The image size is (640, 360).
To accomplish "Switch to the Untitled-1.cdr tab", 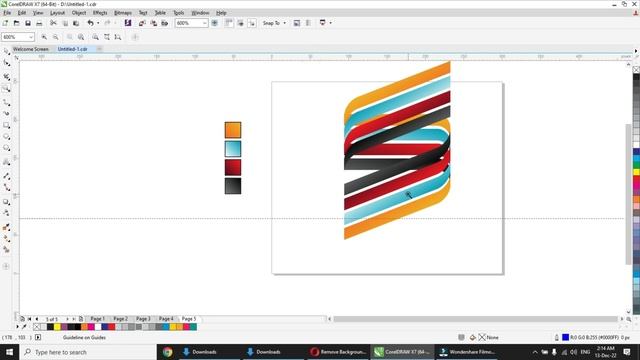I will (x=73, y=49).
